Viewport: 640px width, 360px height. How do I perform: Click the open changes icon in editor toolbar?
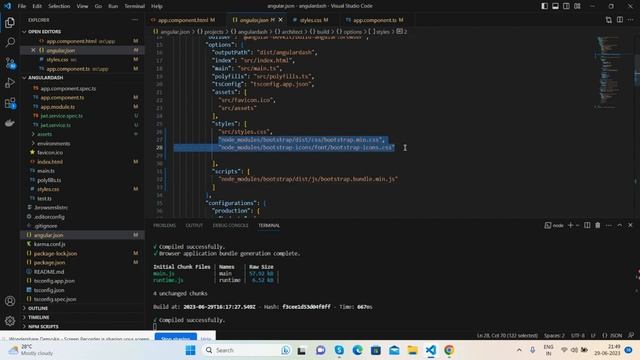click(x=609, y=20)
